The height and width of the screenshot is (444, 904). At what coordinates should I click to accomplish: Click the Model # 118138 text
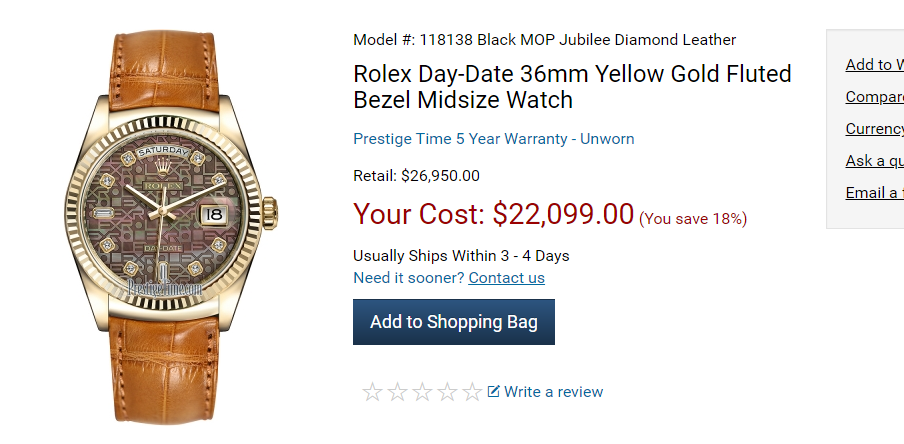[x=544, y=40]
